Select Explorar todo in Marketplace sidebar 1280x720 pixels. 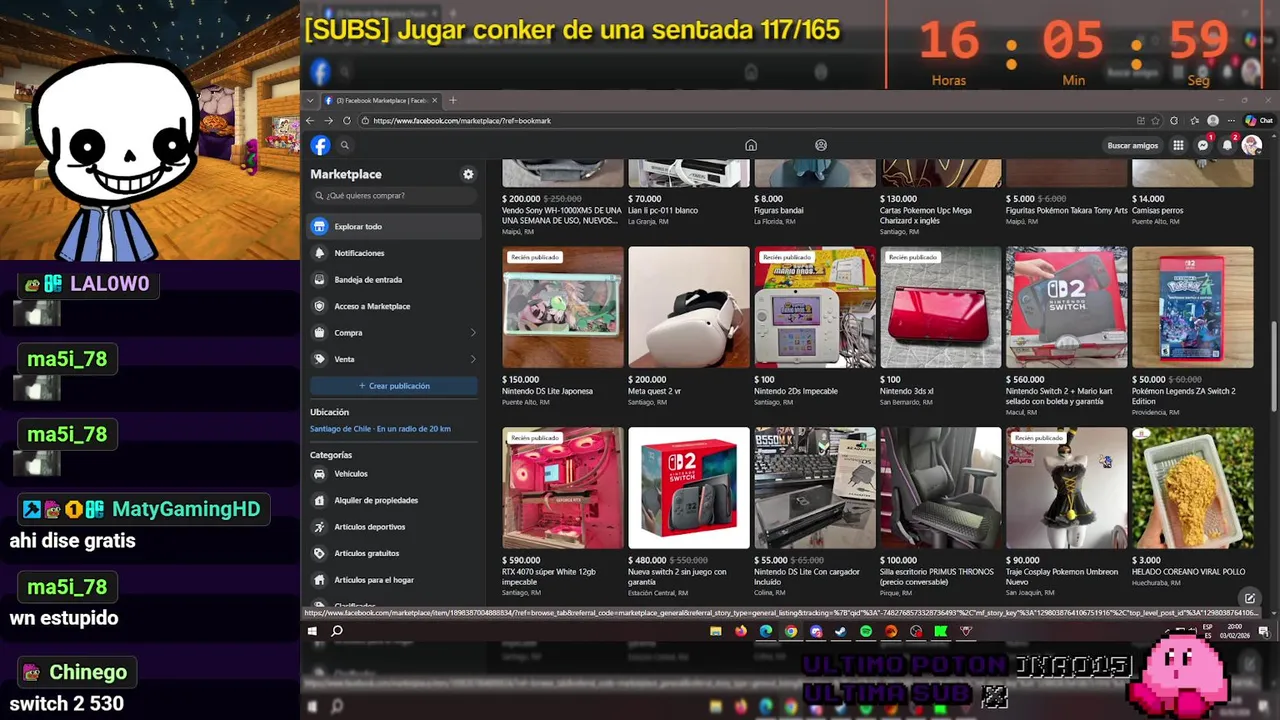(395, 227)
